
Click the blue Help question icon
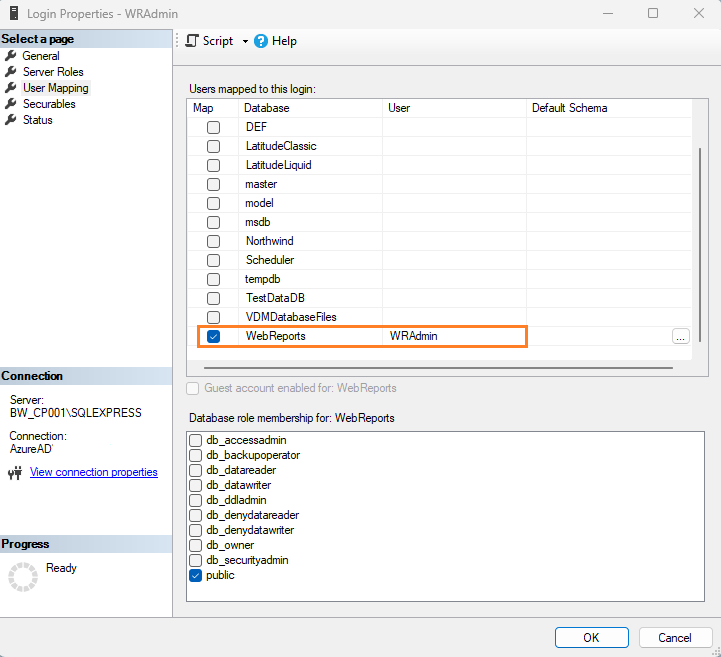pos(261,41)
